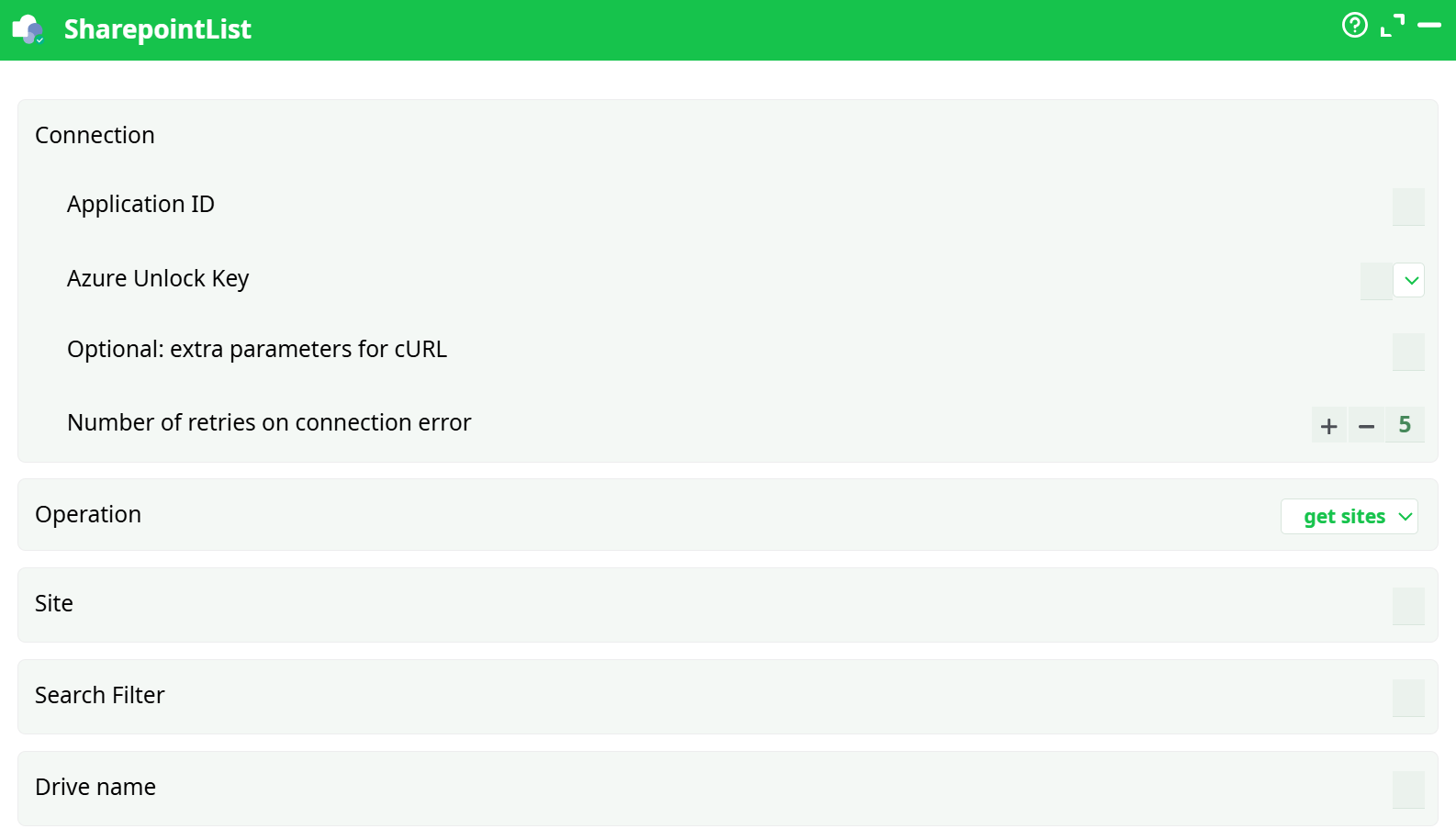
Task: Click the Search Filter input area
Action: coord(1407,698)
